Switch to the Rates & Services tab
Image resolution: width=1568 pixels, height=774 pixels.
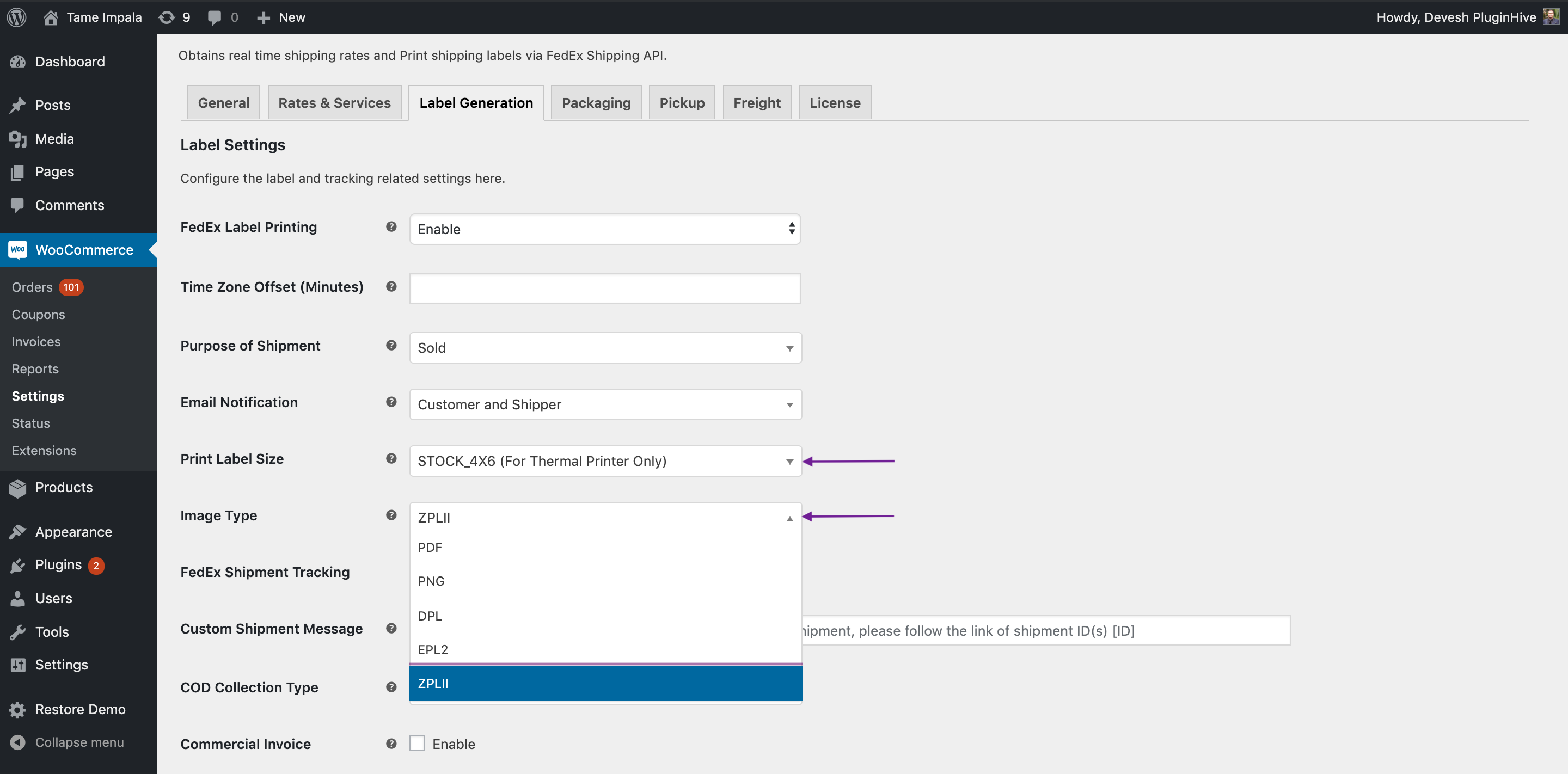point(335,101)
